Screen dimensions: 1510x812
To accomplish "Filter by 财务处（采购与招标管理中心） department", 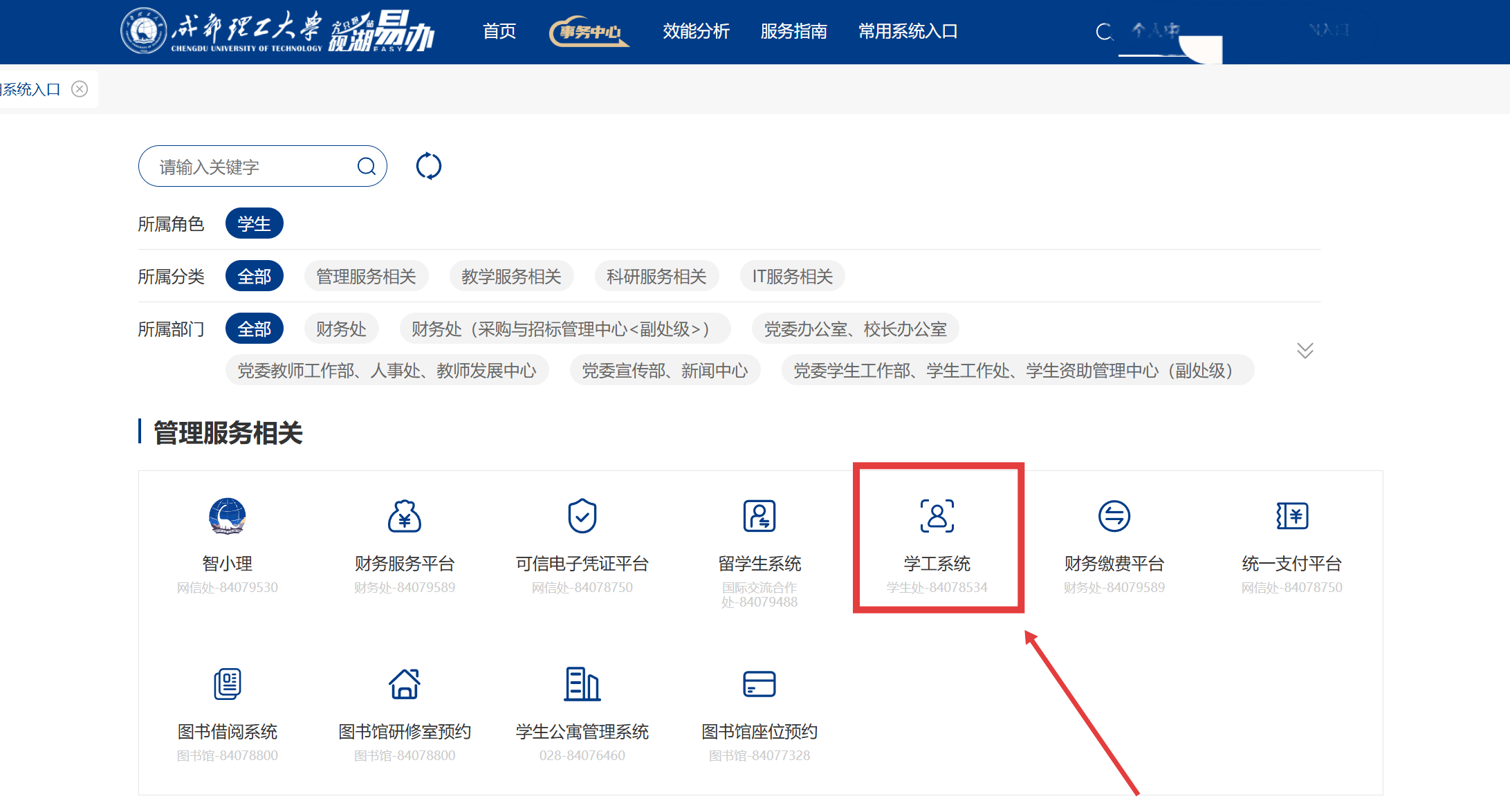I will 564,329.
